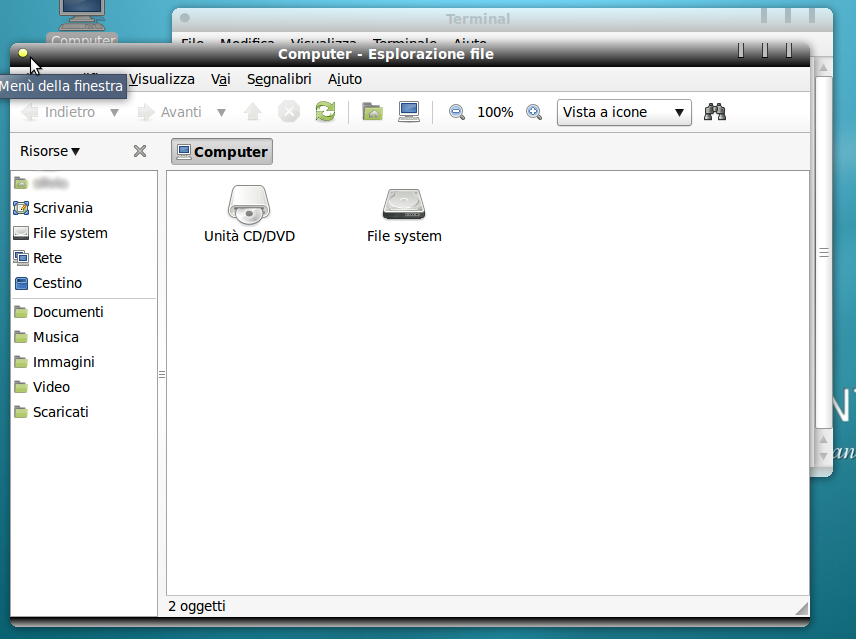856x639 pixels.
Task: Click the 2 oggetti status bar text
Action: tap(197, 606)
